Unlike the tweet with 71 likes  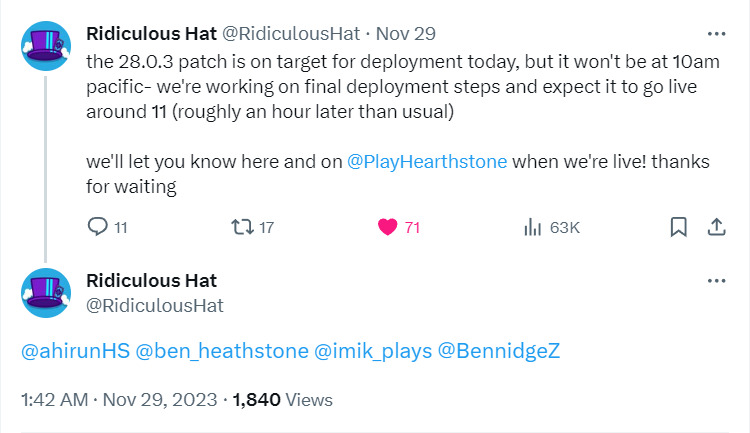[387, 227]
